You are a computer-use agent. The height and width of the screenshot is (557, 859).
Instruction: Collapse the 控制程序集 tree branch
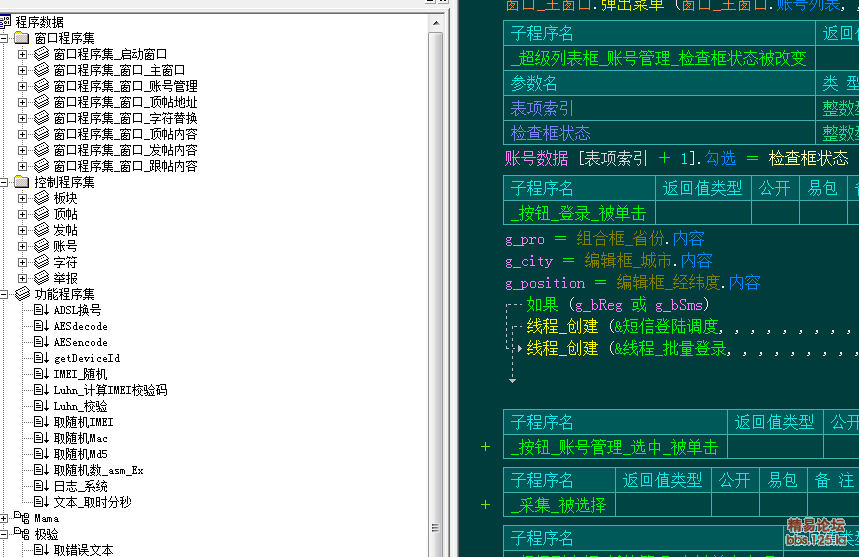[5, 182]
